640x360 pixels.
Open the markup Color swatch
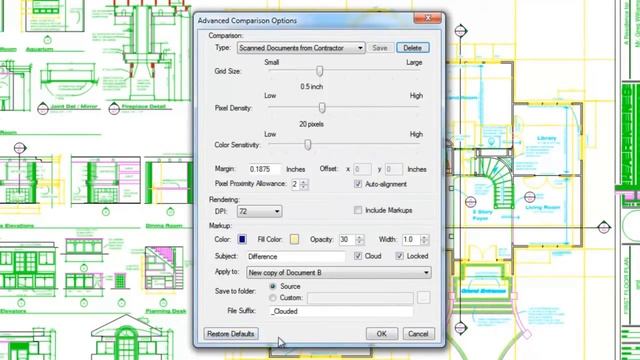pos(242,240)
